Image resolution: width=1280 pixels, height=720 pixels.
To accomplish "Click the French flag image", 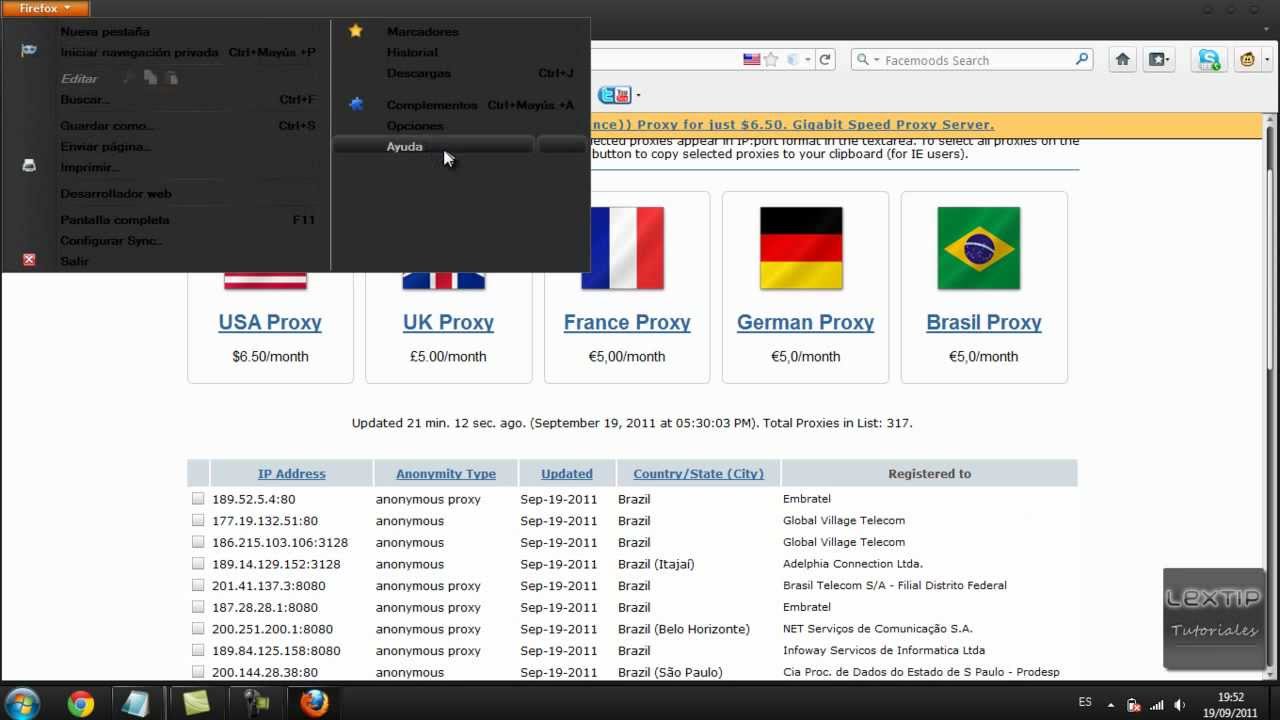I will 622,248.
